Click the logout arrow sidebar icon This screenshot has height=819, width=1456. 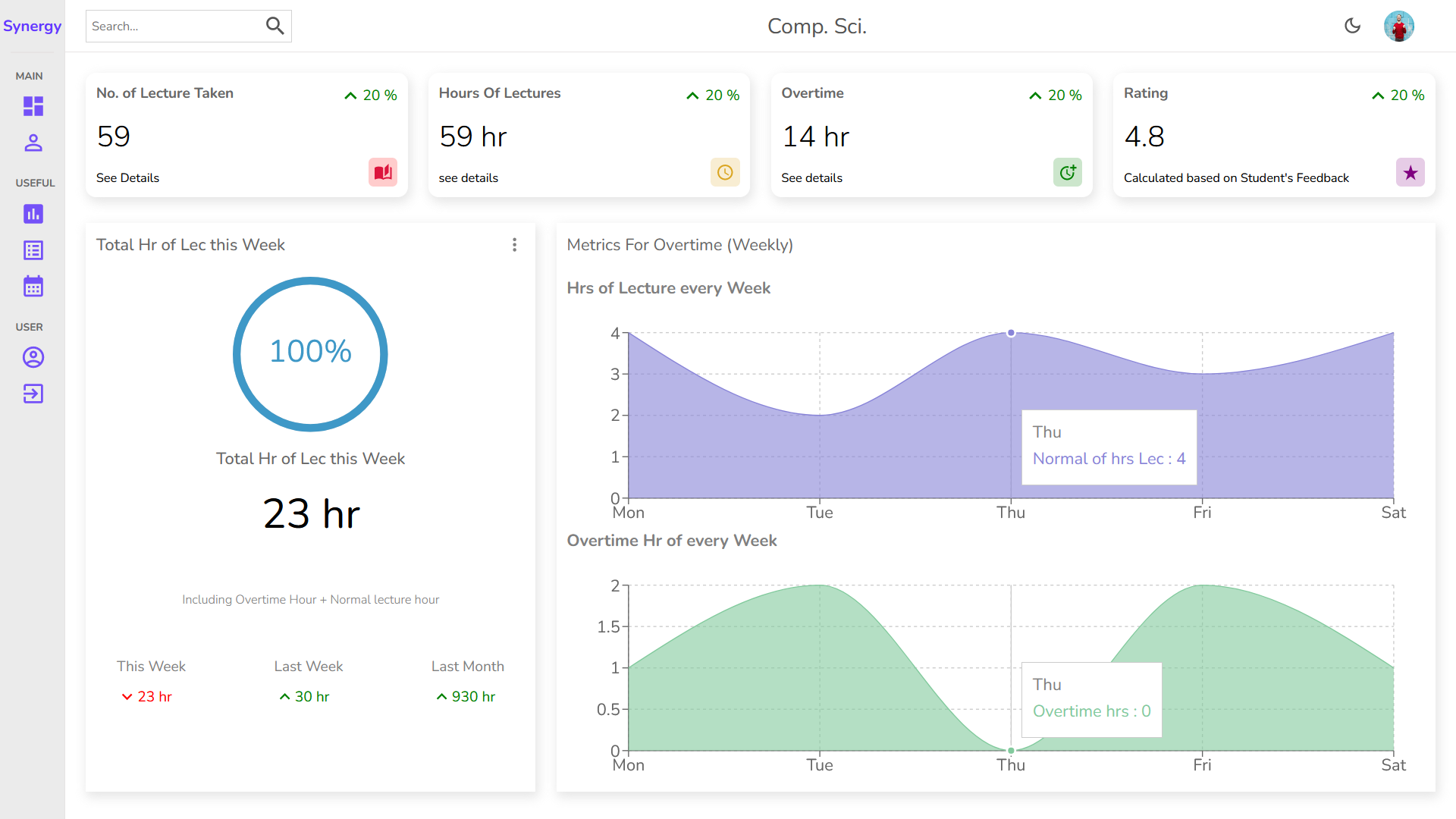pyautogui.click(x=33, y=394)
